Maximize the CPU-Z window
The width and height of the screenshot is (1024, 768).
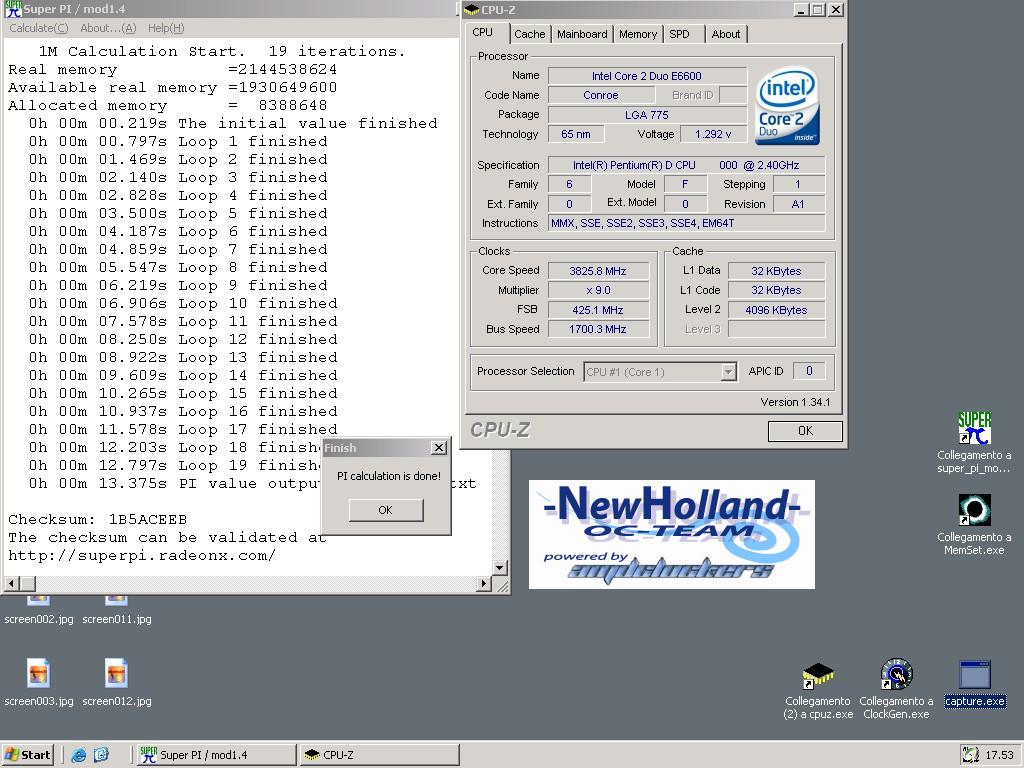pos(818,9)
